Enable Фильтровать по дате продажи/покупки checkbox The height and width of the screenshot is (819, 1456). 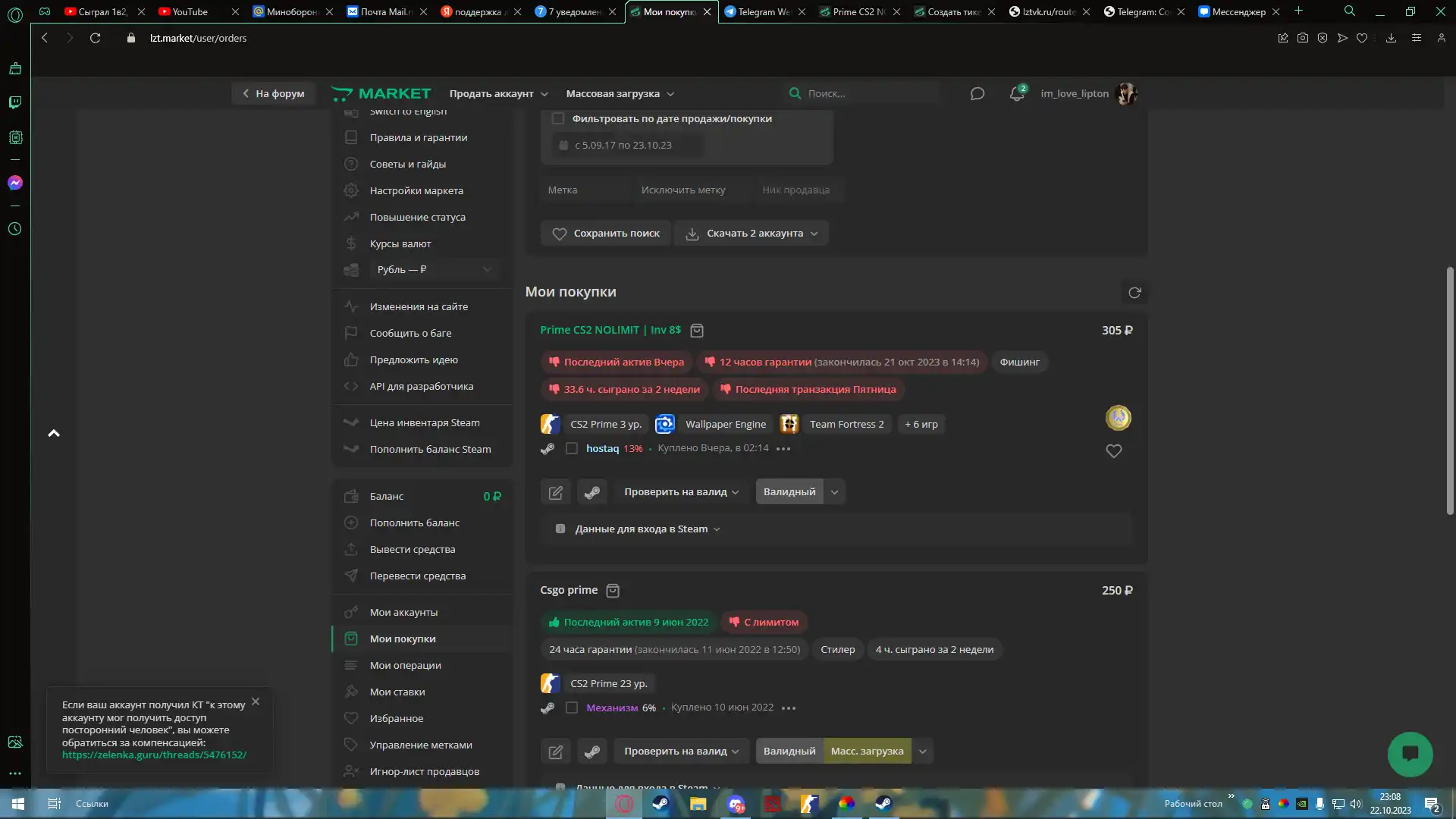tap(558, 118)
